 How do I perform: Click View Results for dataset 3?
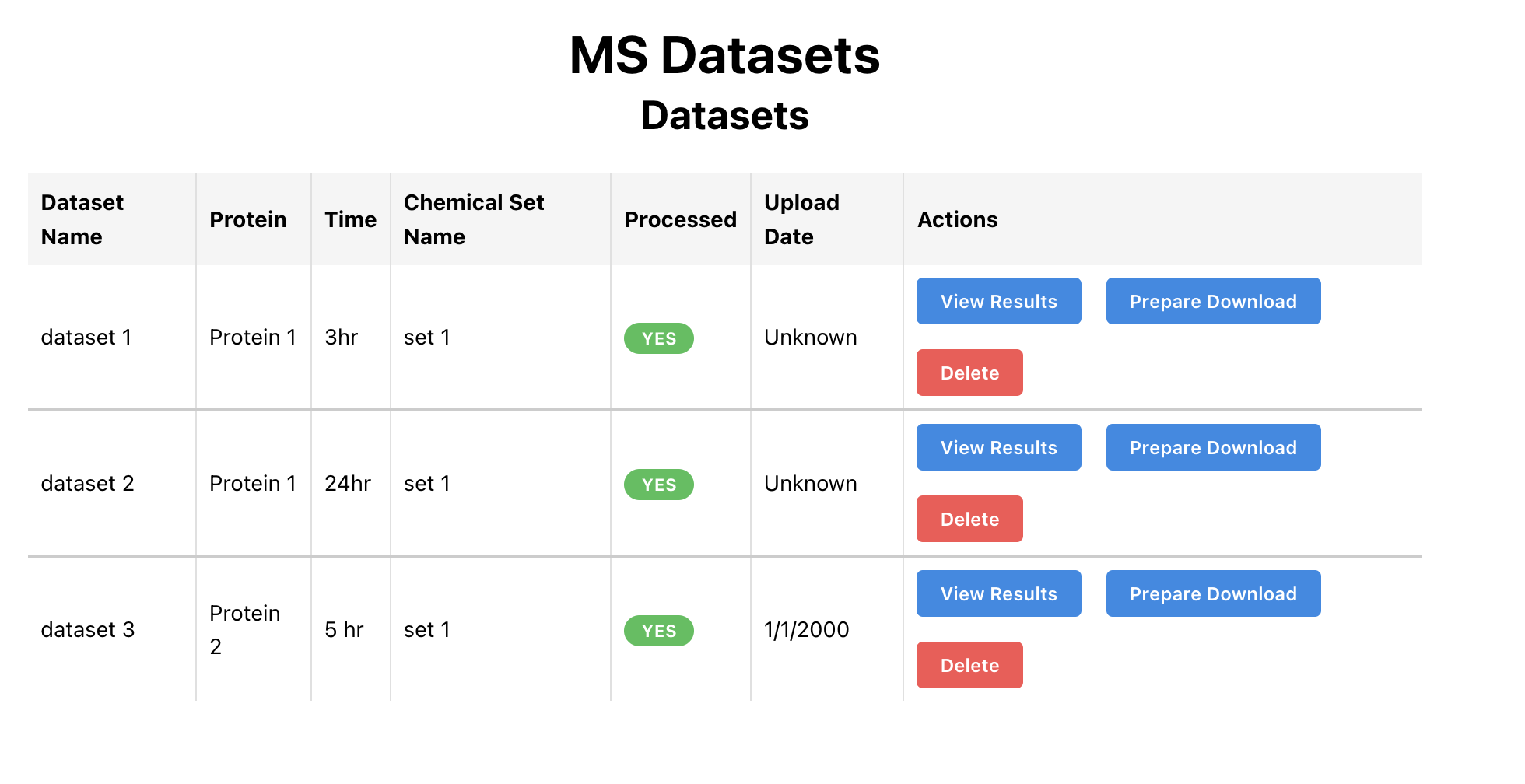(x=998, y=593)
